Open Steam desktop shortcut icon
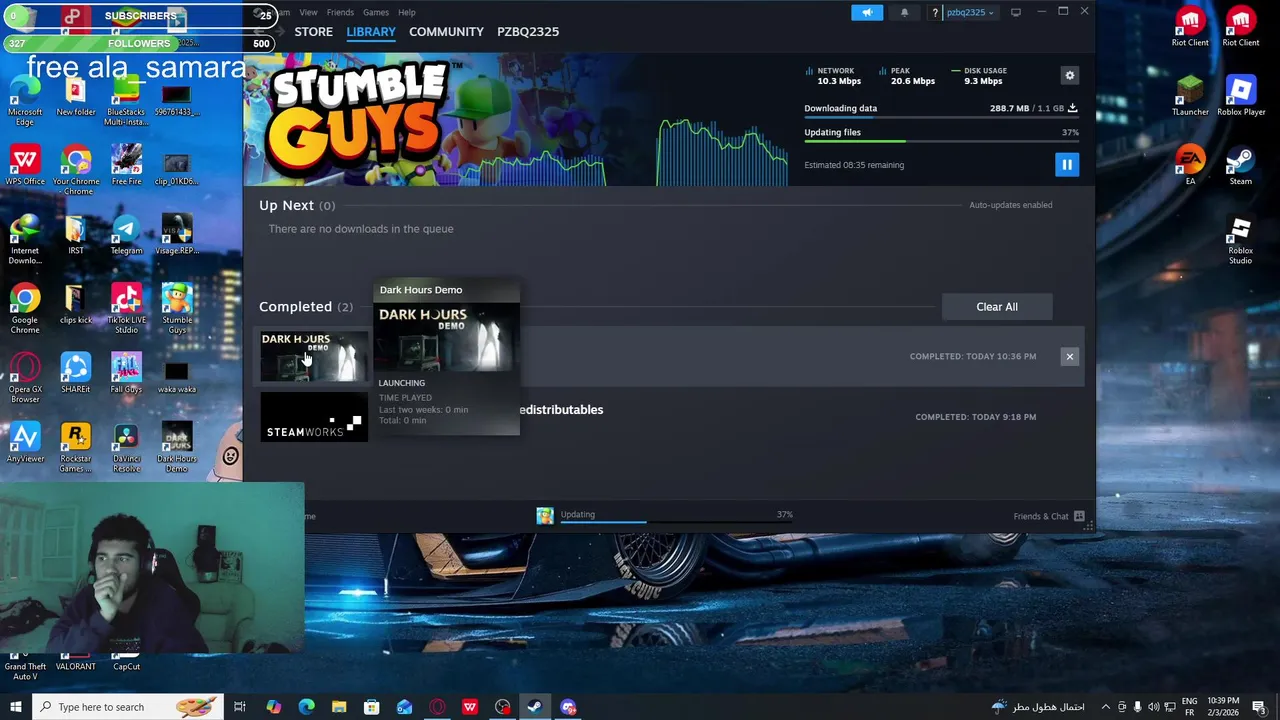Screen dimensions: 1280x720 [x=1241, y=166]
